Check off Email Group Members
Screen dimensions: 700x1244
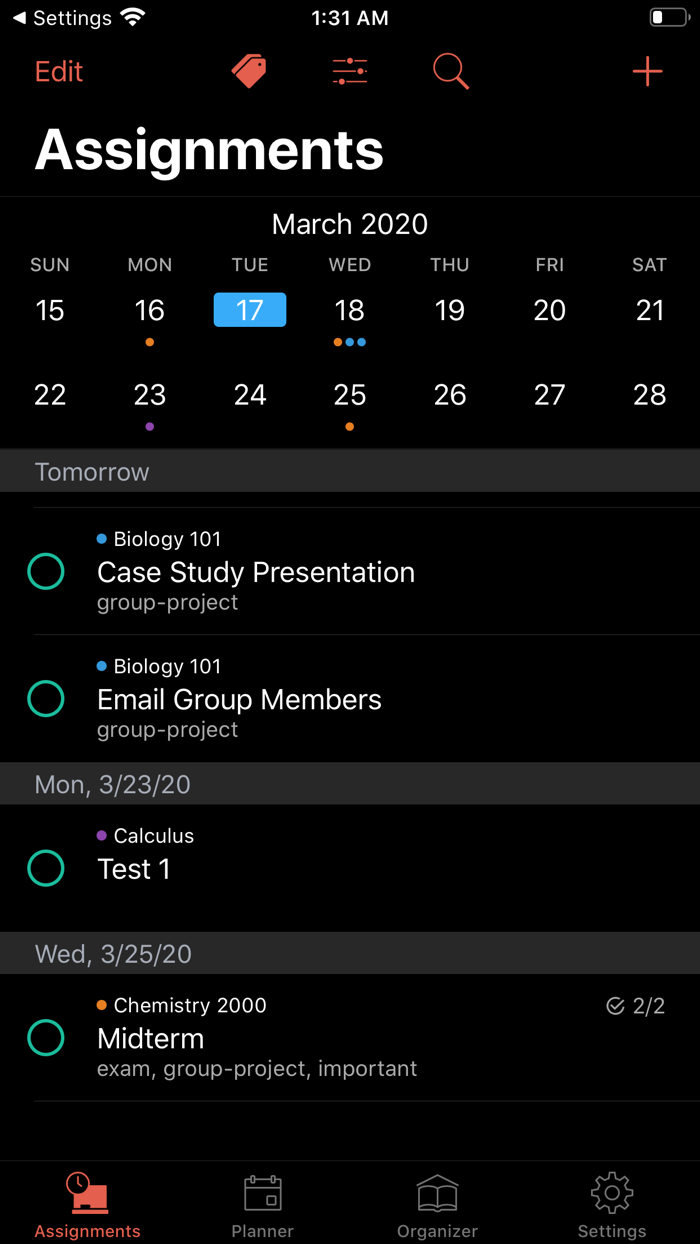pos(46,699)
